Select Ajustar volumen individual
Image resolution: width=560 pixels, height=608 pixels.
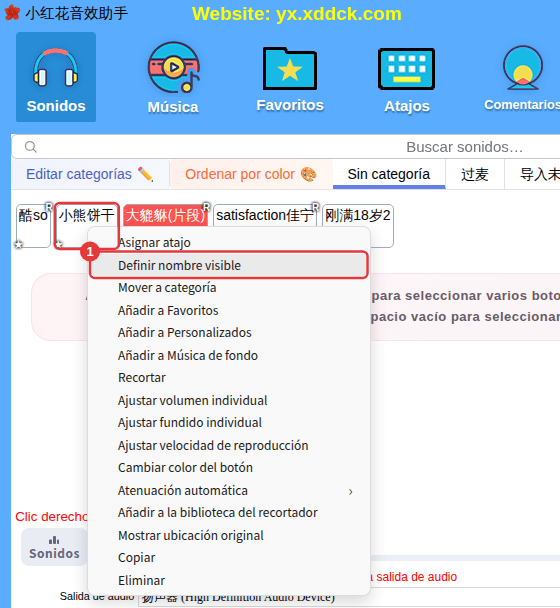pos(229,401)
